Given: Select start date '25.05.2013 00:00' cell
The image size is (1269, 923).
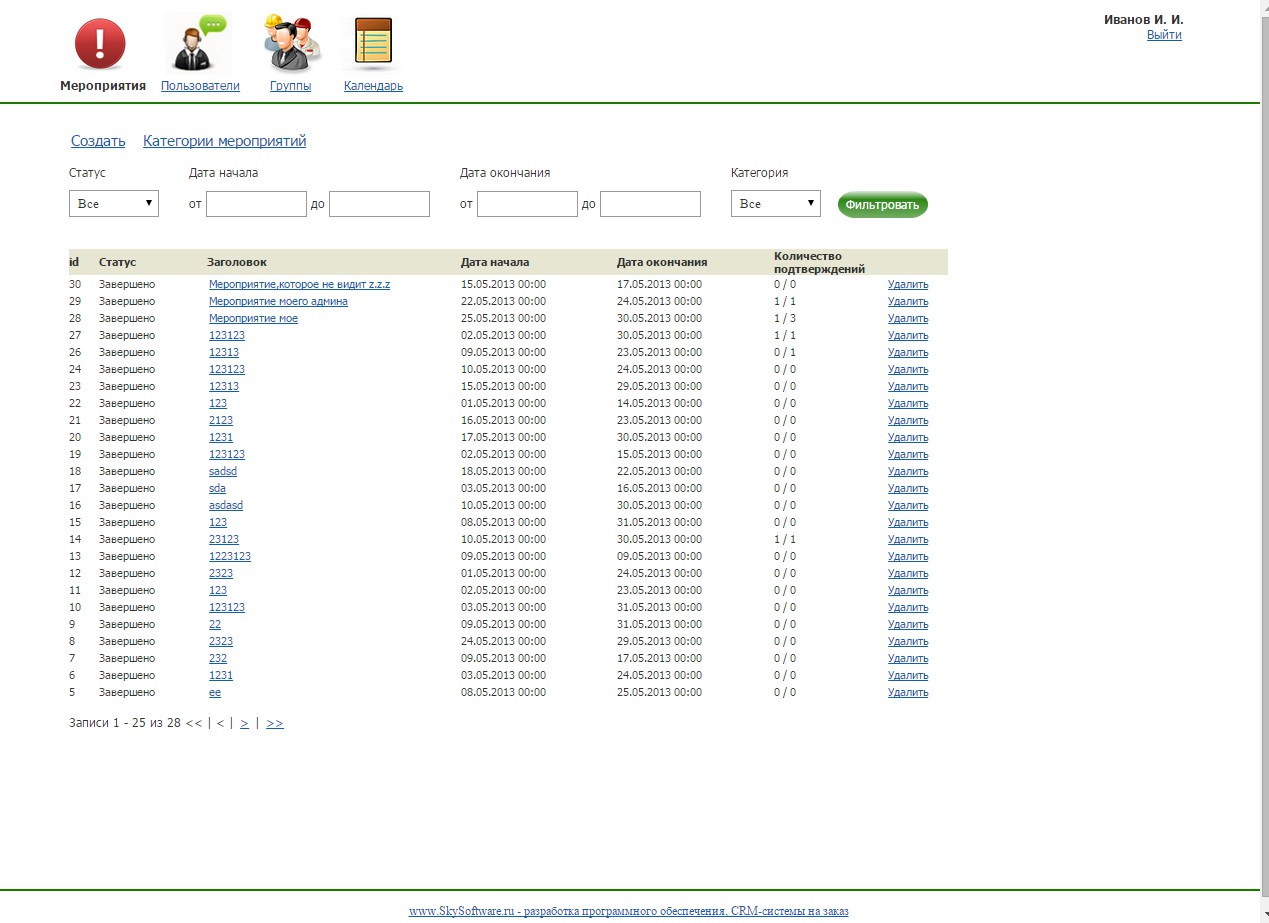Looking at the screenshot, I should point(503,319).
